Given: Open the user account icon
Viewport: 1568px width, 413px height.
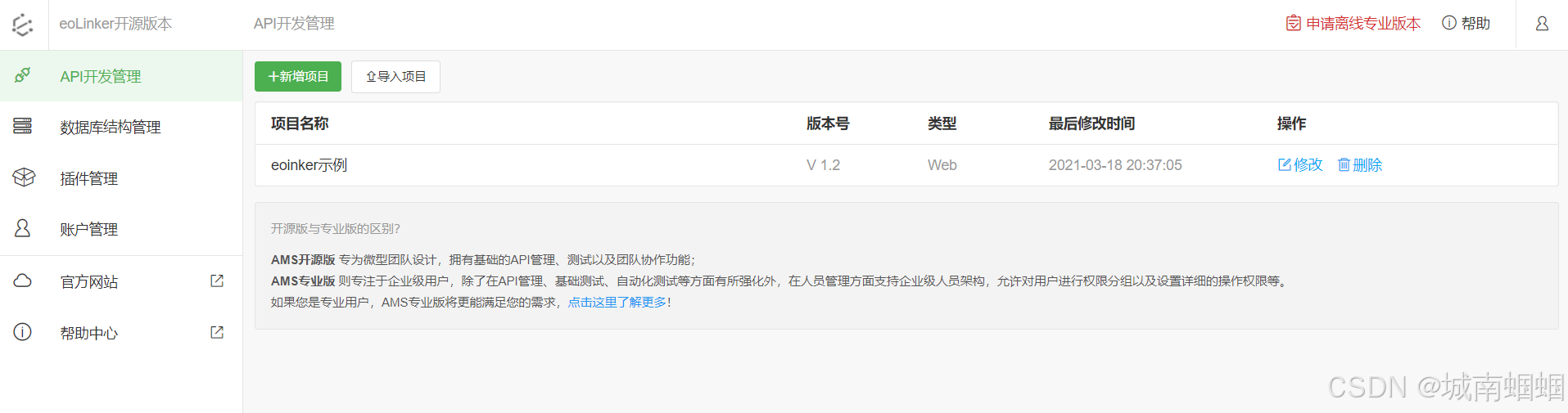Looking at the screenshot, I should (1542, 24).
